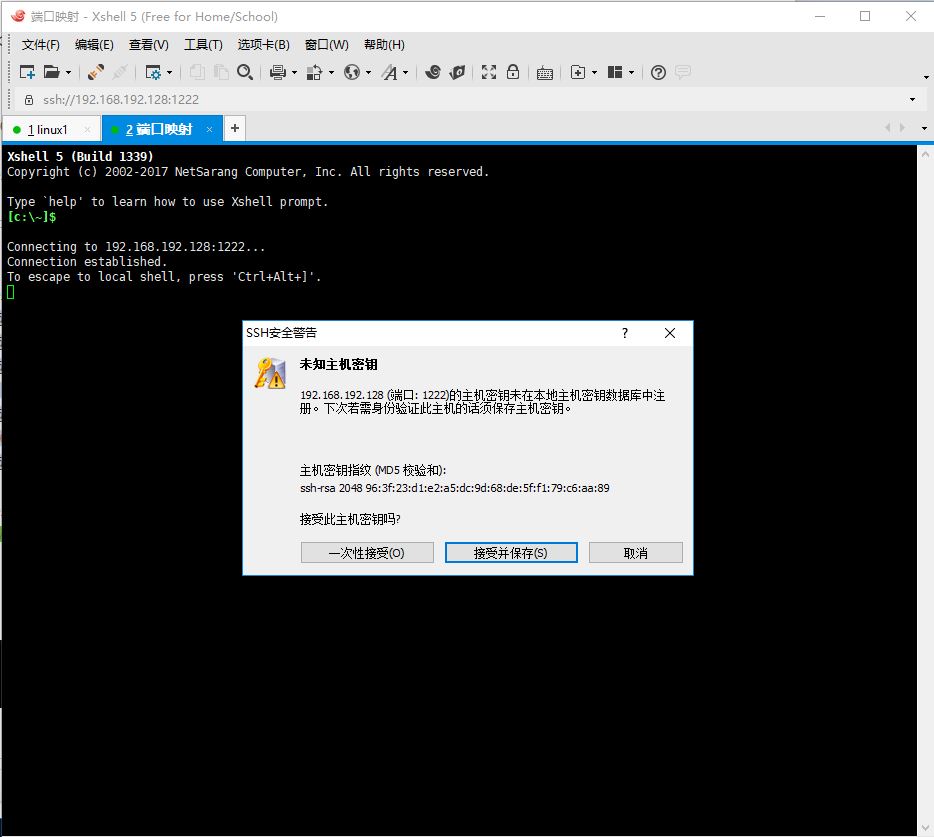Close the linux1 tab with its x
The width and height of the screenshot is (934, 837).
[88, 129]
